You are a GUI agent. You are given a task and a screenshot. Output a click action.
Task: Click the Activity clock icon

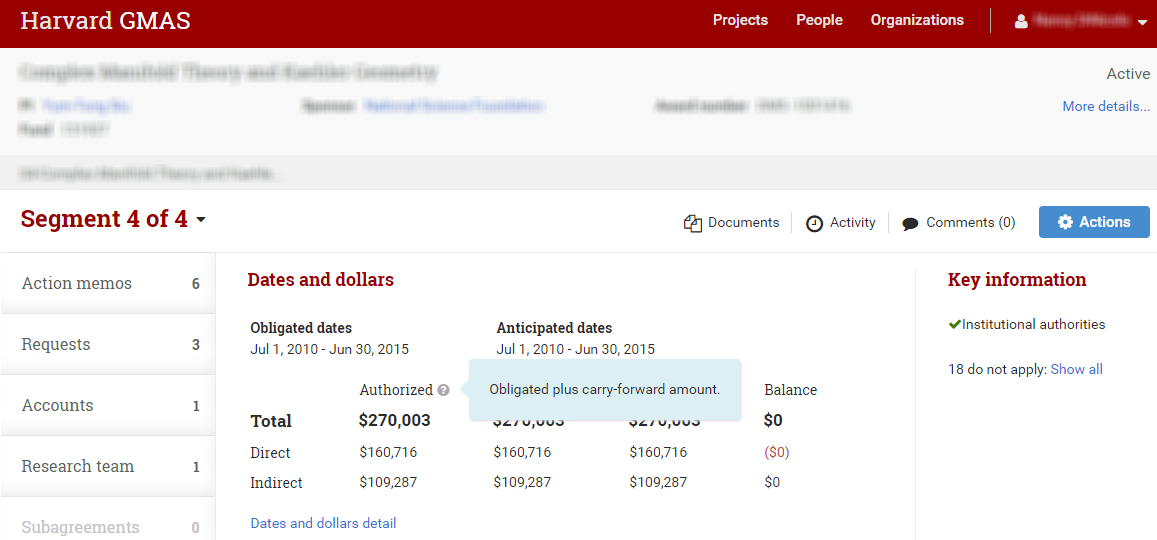814,224
